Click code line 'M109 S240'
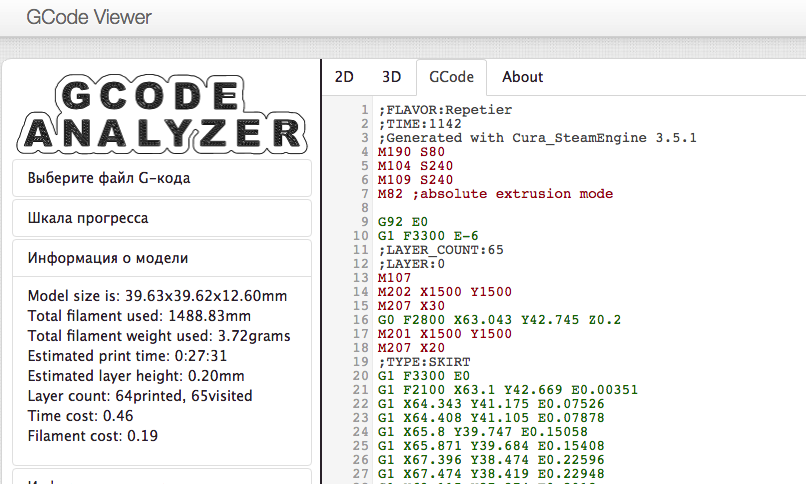The image size is (806, 484). 415,180
